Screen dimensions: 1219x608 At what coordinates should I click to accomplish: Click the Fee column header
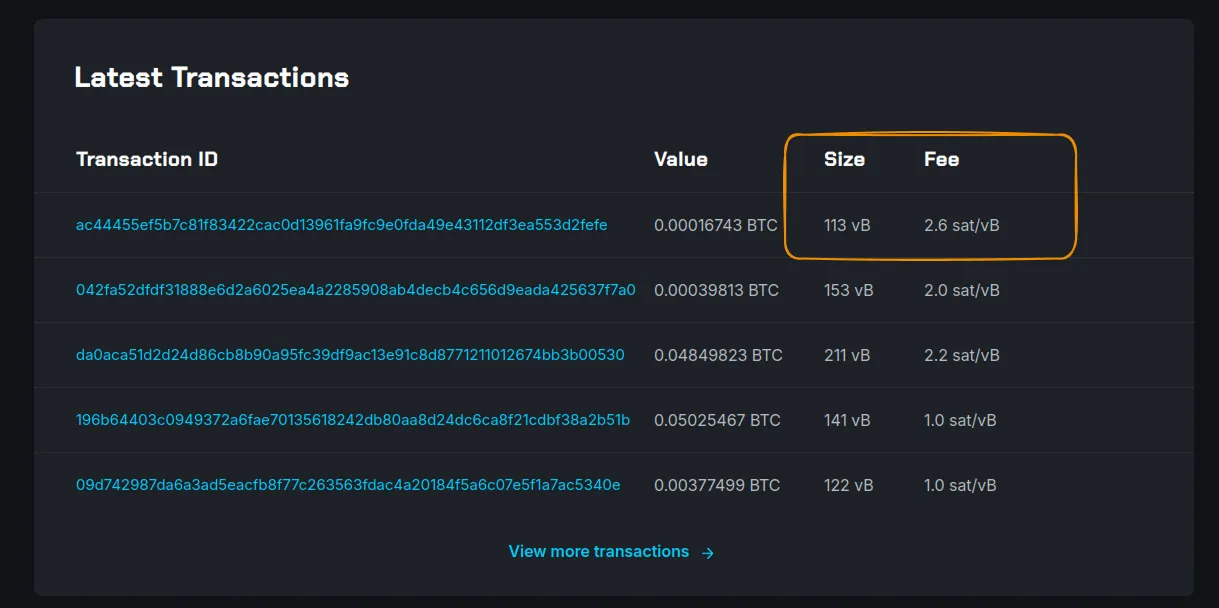[940, 158]
